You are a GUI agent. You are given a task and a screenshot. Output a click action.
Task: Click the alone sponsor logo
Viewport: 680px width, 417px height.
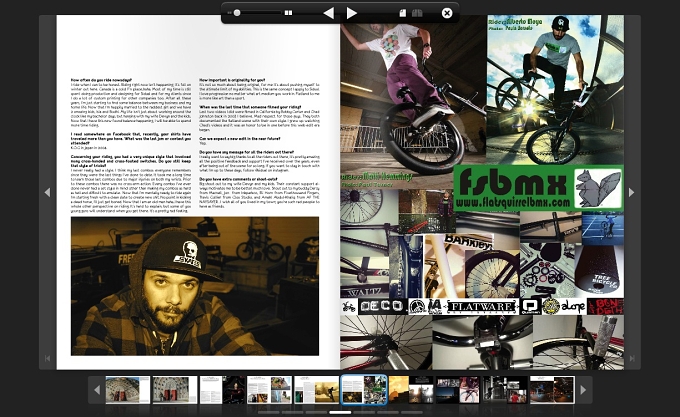click(573, 306)
